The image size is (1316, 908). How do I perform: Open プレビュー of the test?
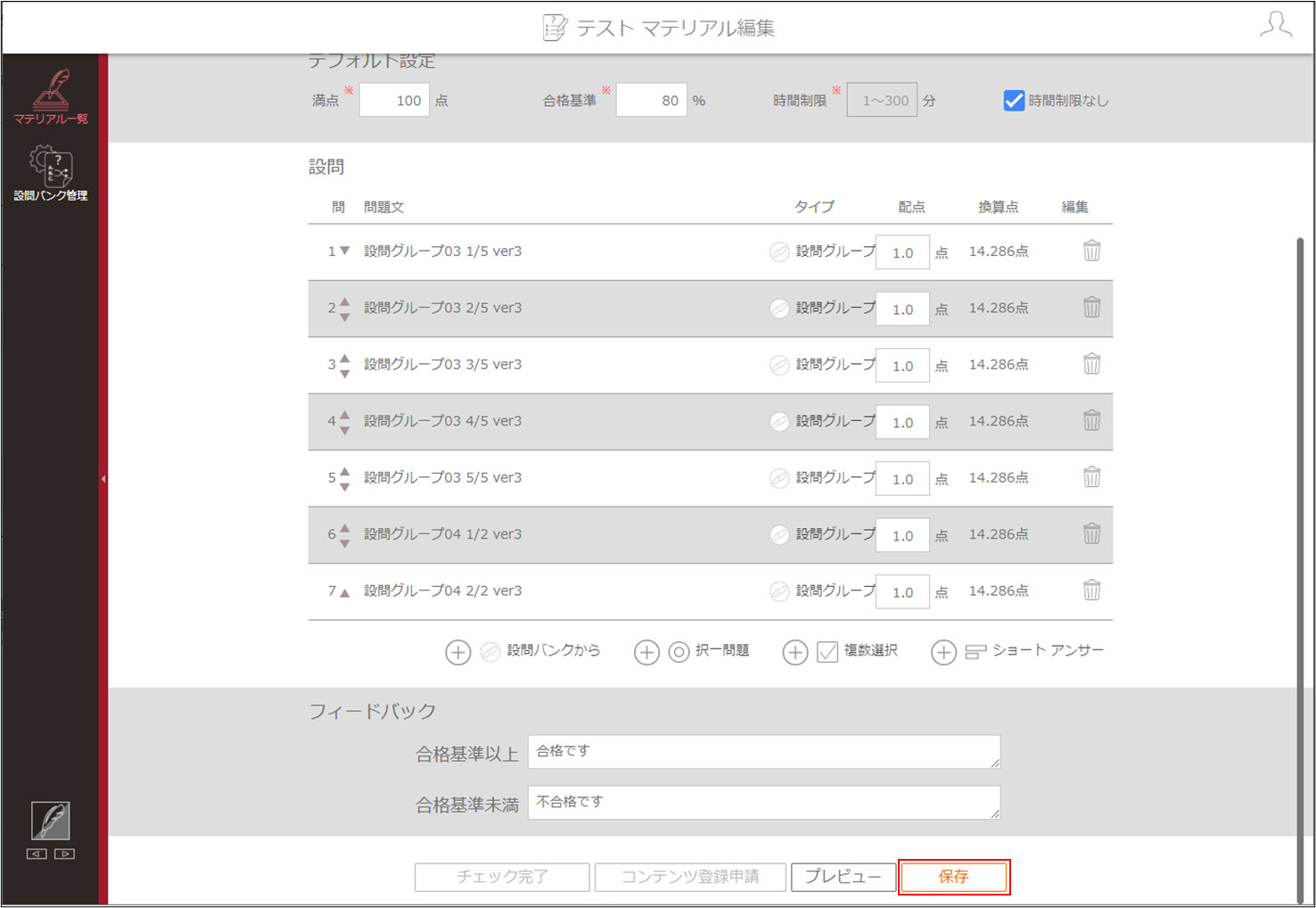843,877
